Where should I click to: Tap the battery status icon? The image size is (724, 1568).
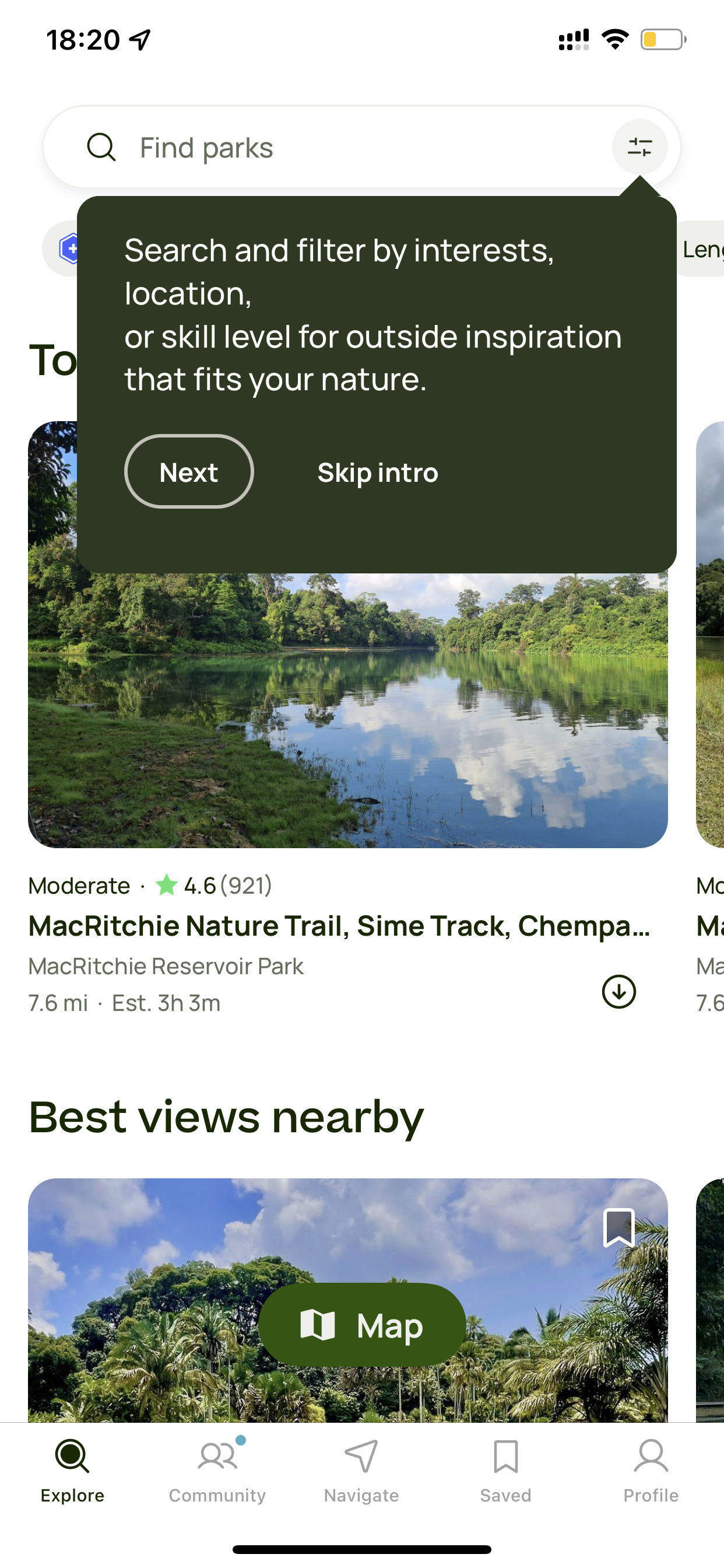click(x=663, y=40)
